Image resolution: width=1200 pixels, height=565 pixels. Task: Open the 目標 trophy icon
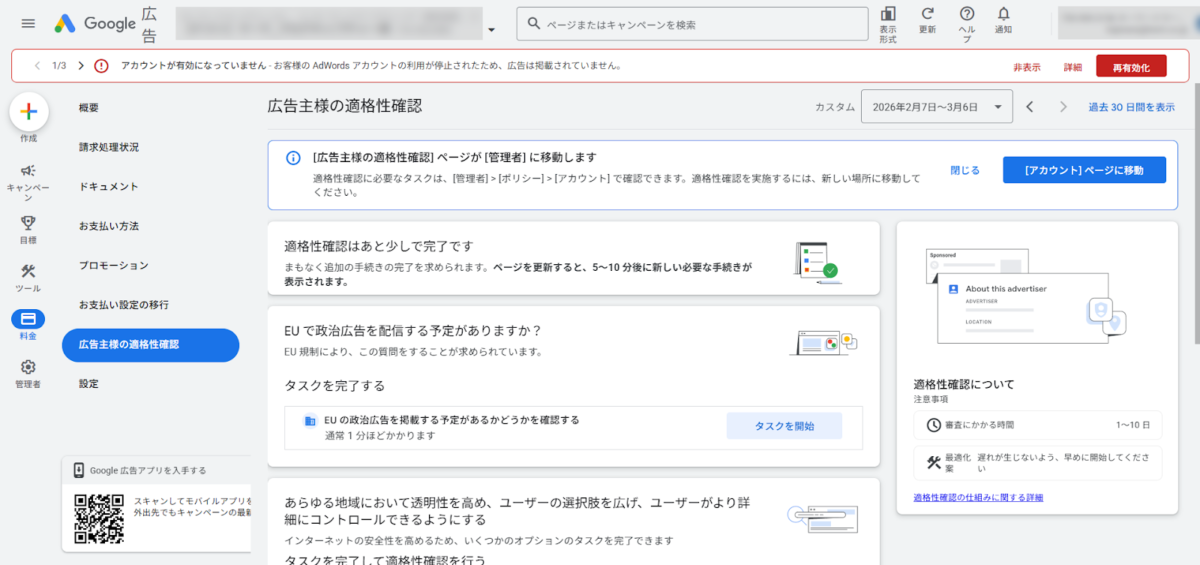(28, 223)
